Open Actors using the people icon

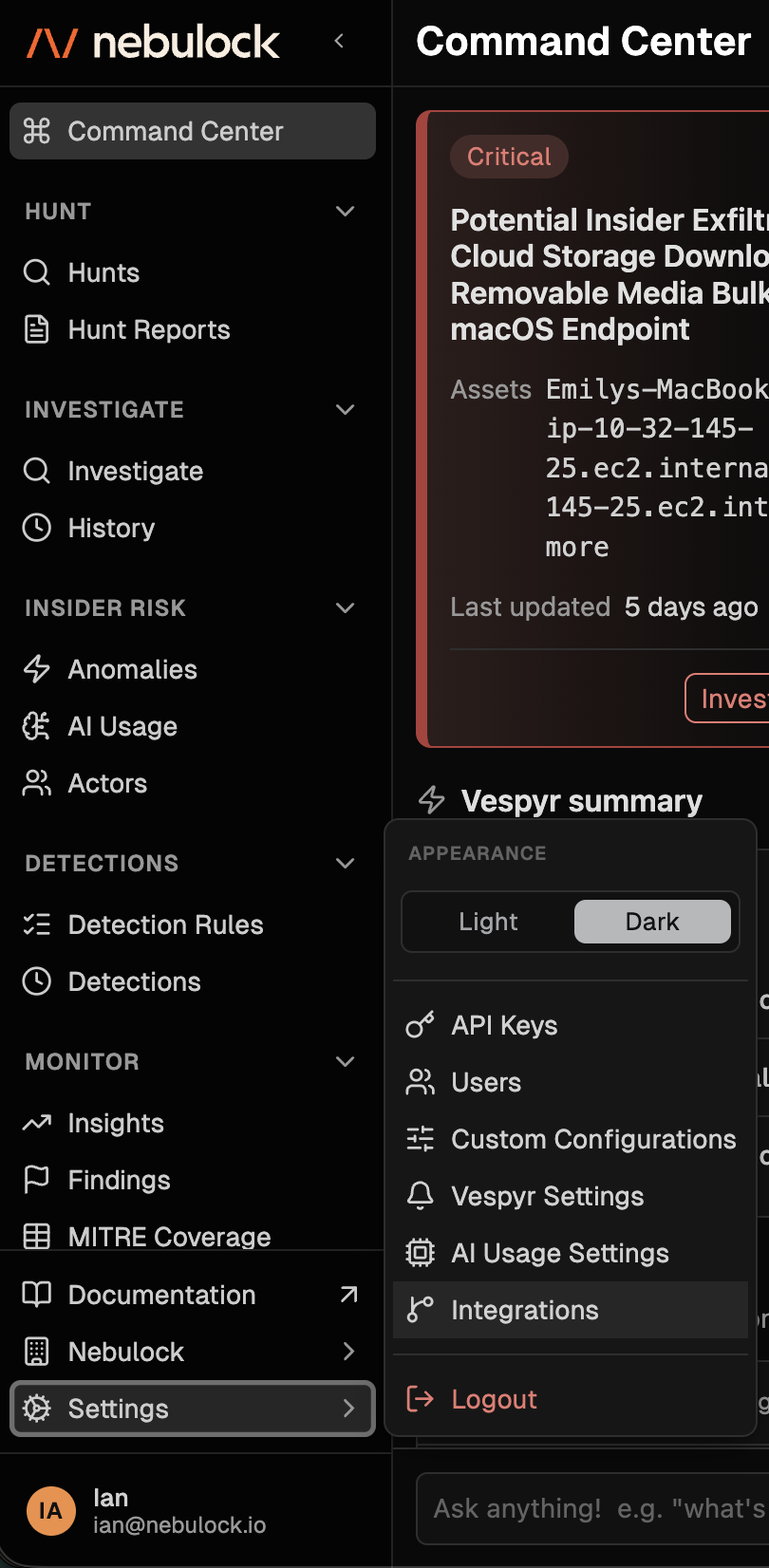click(x=37, y=783)
